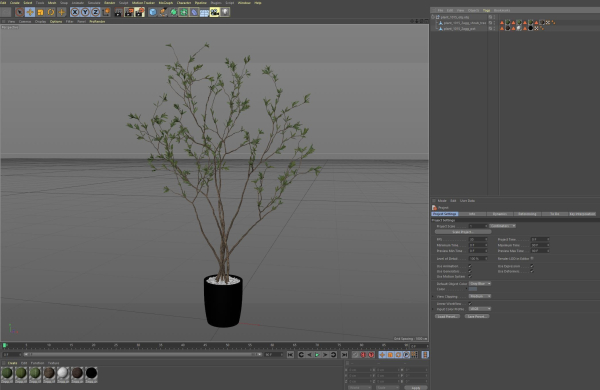Activate the Scale tool in top toolbar

pos(40,12)
